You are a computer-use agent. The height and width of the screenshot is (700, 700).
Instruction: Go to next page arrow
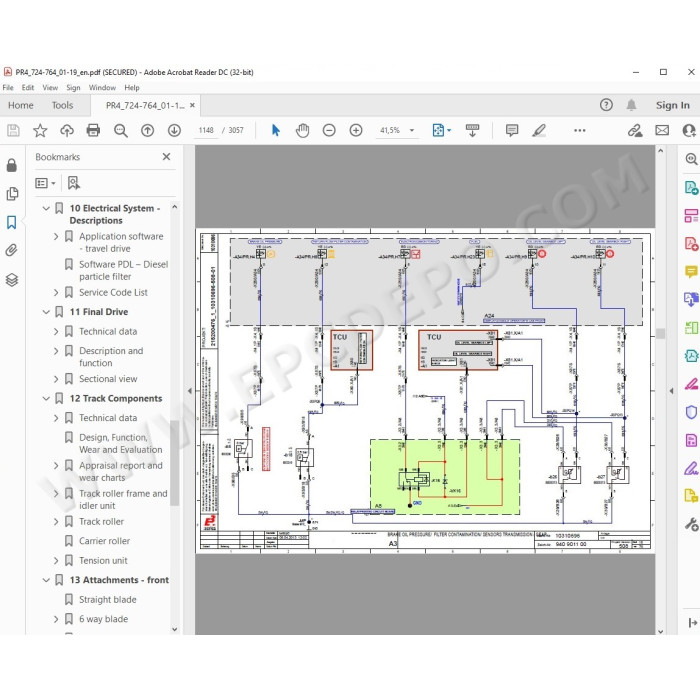174,130
